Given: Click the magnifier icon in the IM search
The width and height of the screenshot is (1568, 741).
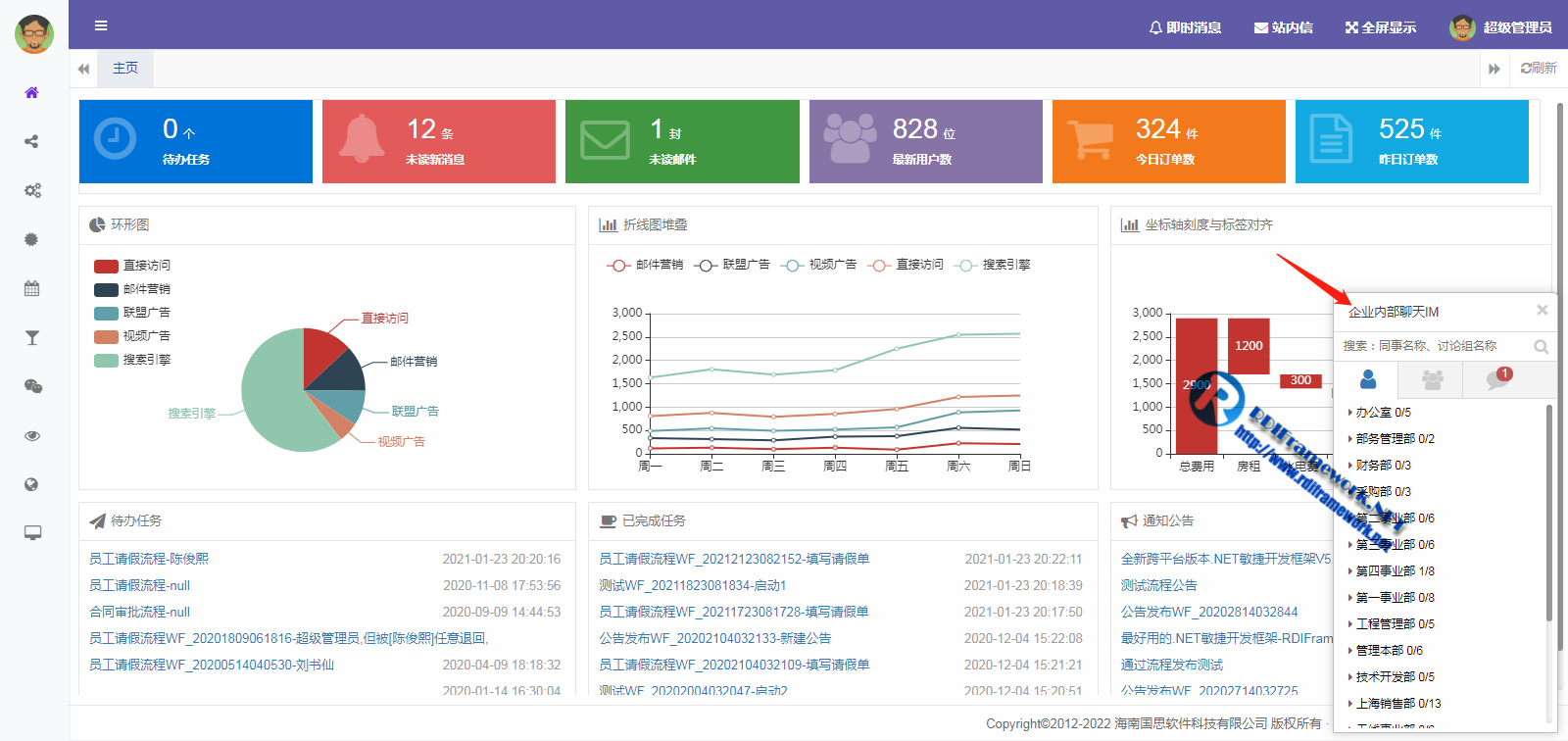Looking at the screenshot, I should click(1541, 346).
